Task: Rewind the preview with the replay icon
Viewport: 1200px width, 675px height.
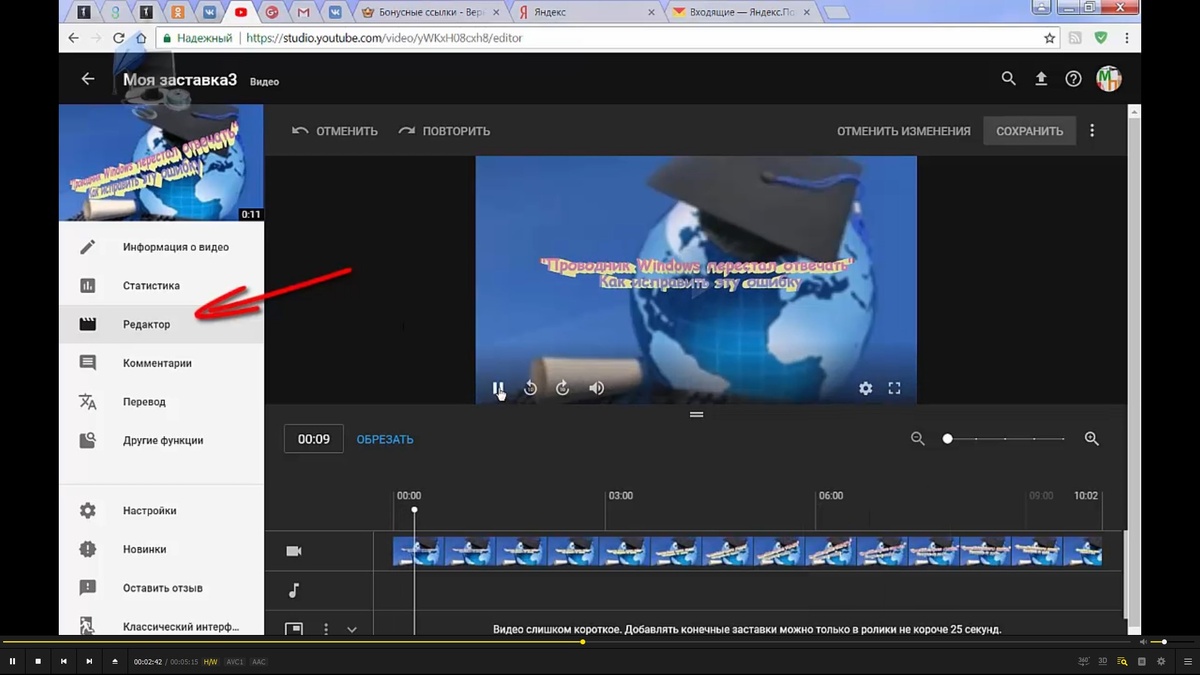Action: [531, 388]
